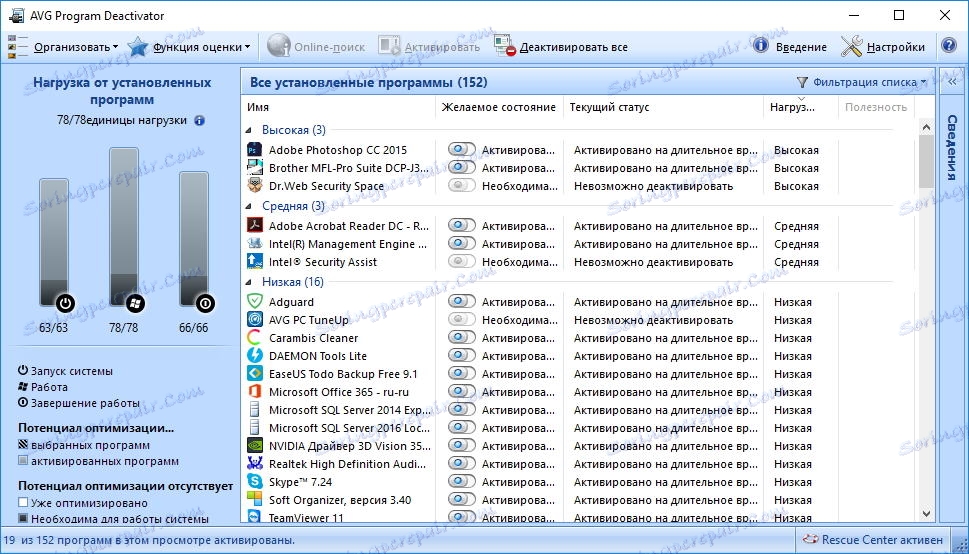
Task: Collapse the Средняя (3) group
Action: point(249,207)
